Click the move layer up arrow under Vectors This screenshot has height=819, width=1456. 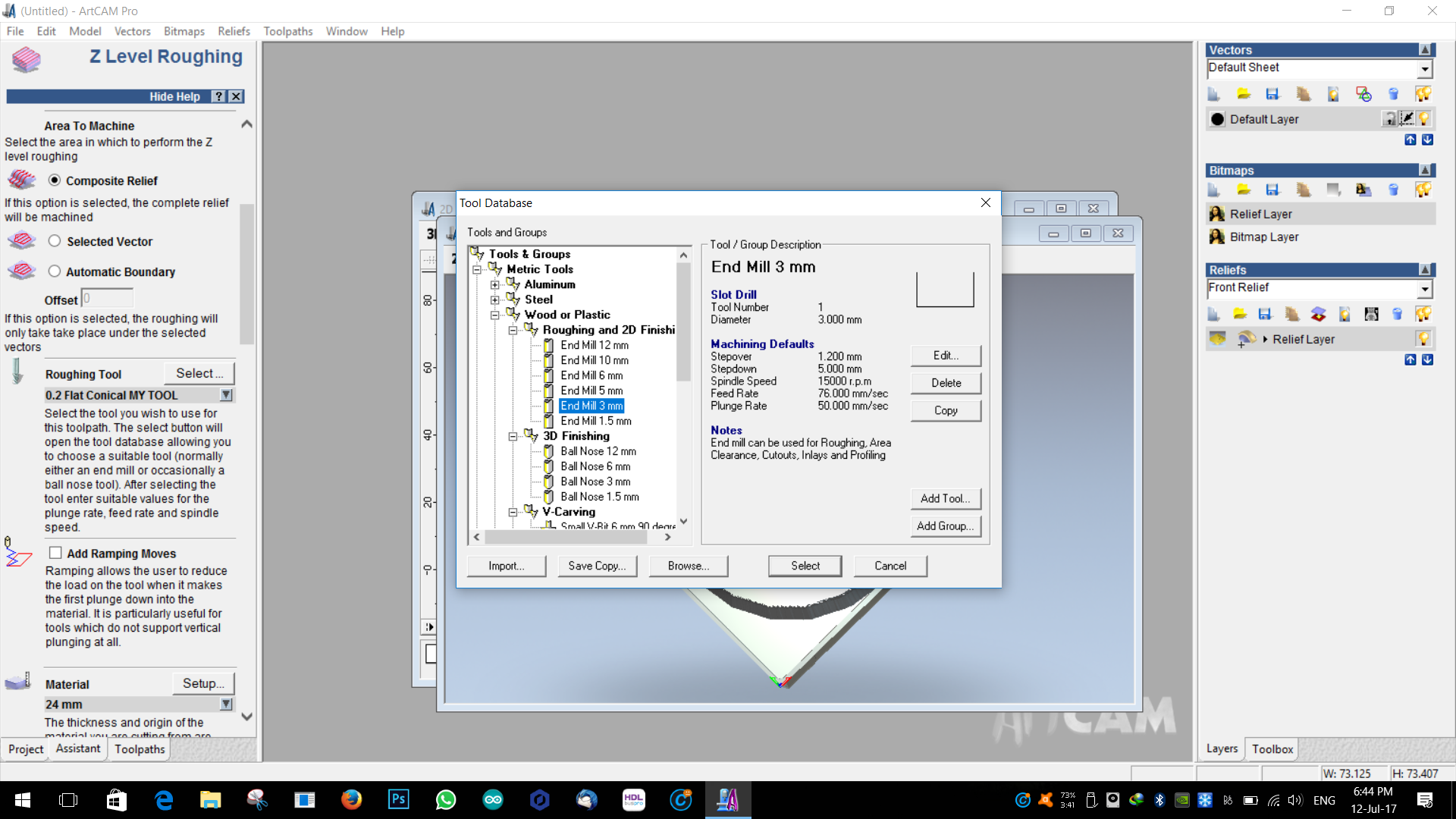(x=1410, y=140)
